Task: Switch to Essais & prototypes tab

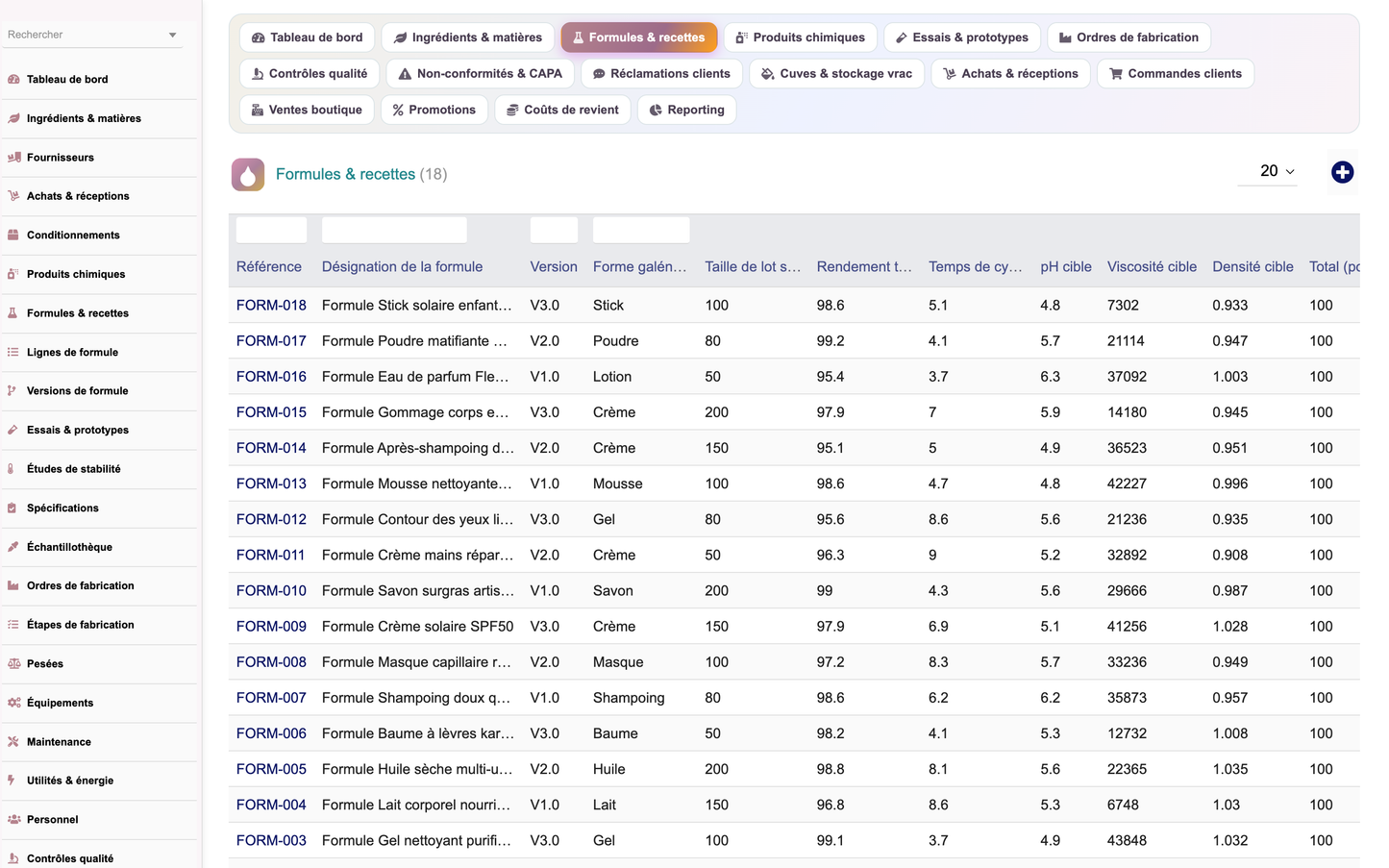Action: (961, 37)
